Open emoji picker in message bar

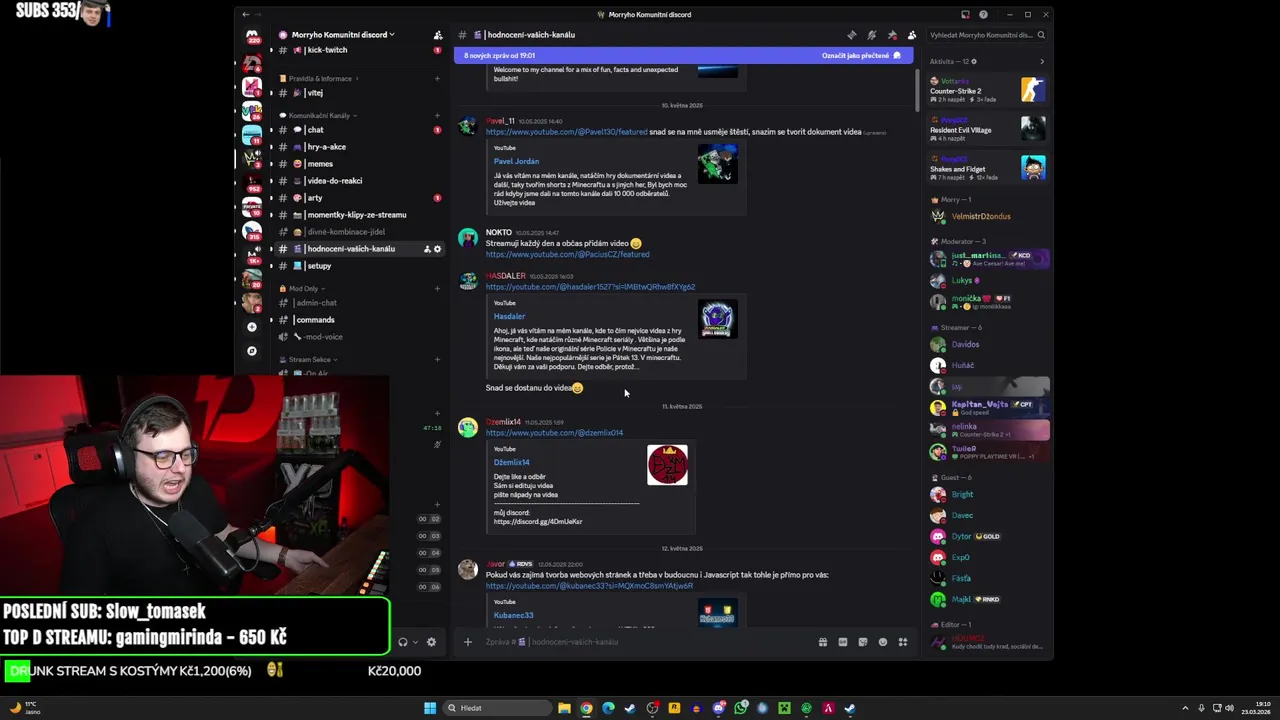click(882, 642)
